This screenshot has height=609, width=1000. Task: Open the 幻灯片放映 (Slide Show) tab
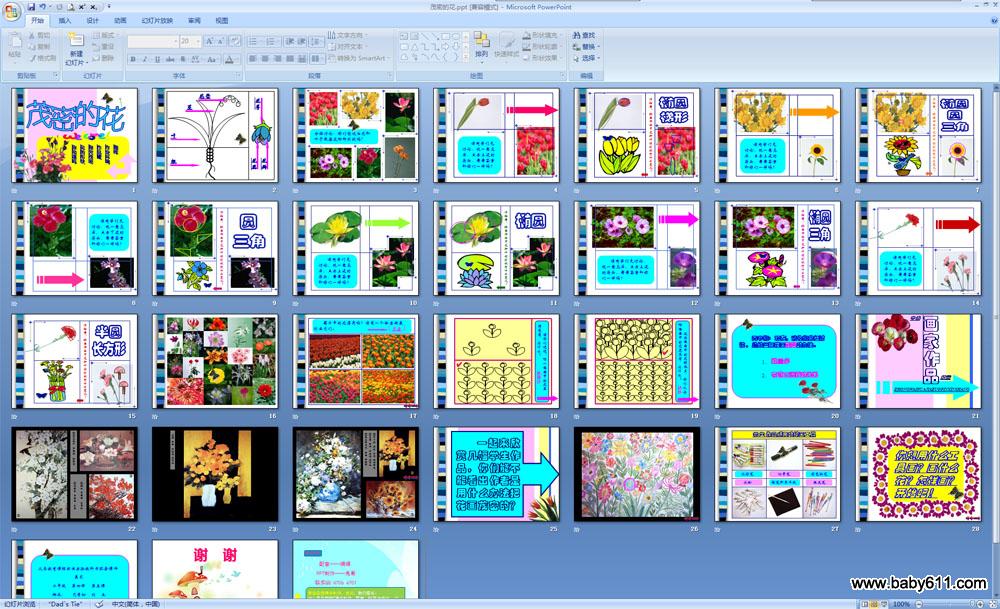[158, 20]
